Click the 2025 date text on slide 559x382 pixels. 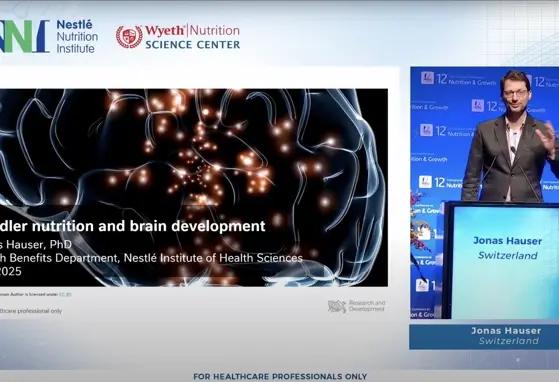(x=11, y=271)
